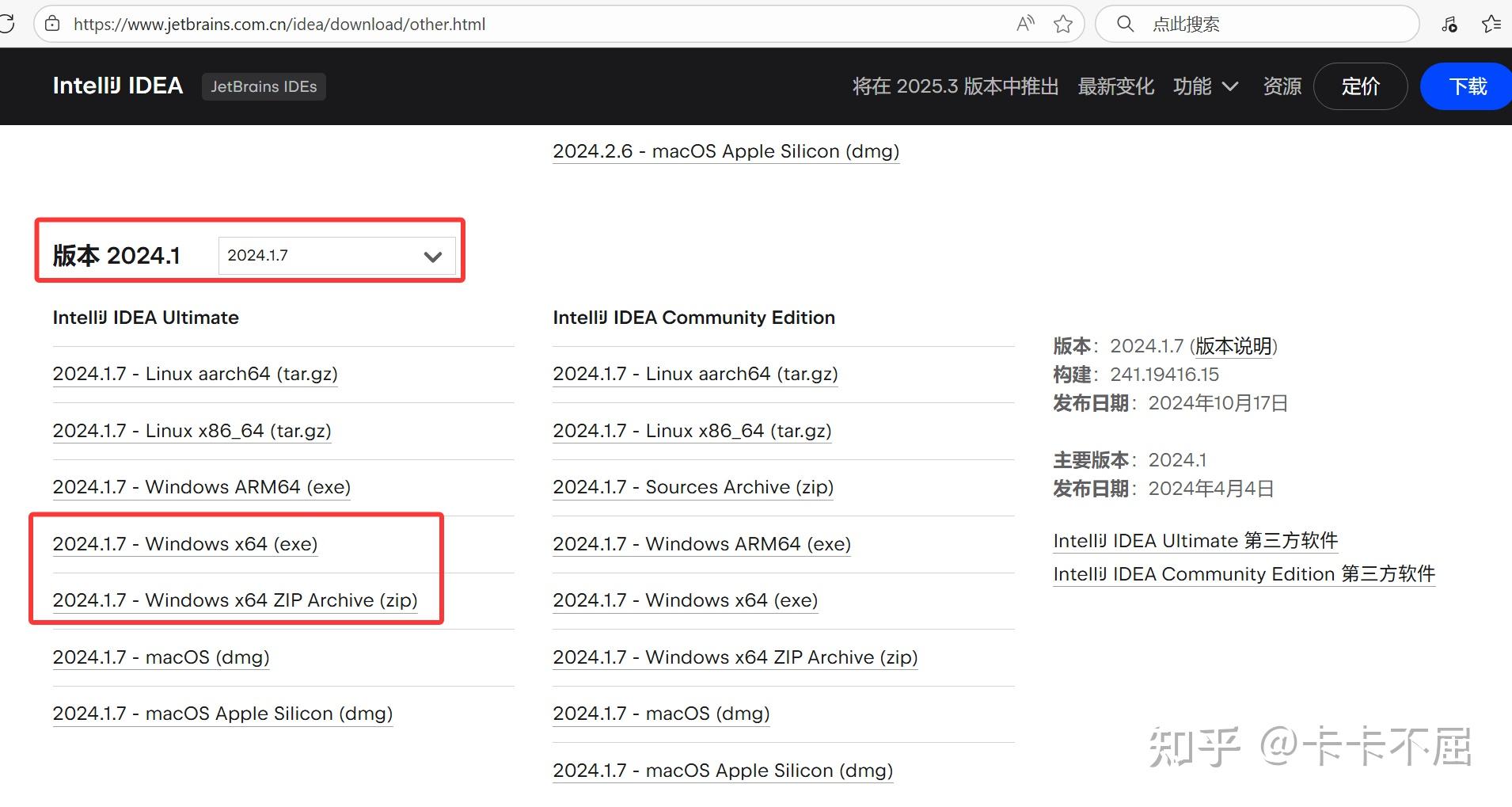Download Community 2024.1.7 macOS (dmg)

(x=662, y=714)
